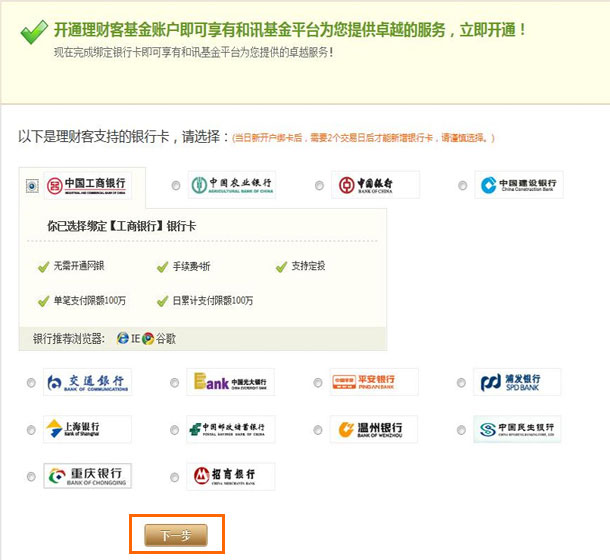Click the 中国民生银行 logo

(517, 429)
